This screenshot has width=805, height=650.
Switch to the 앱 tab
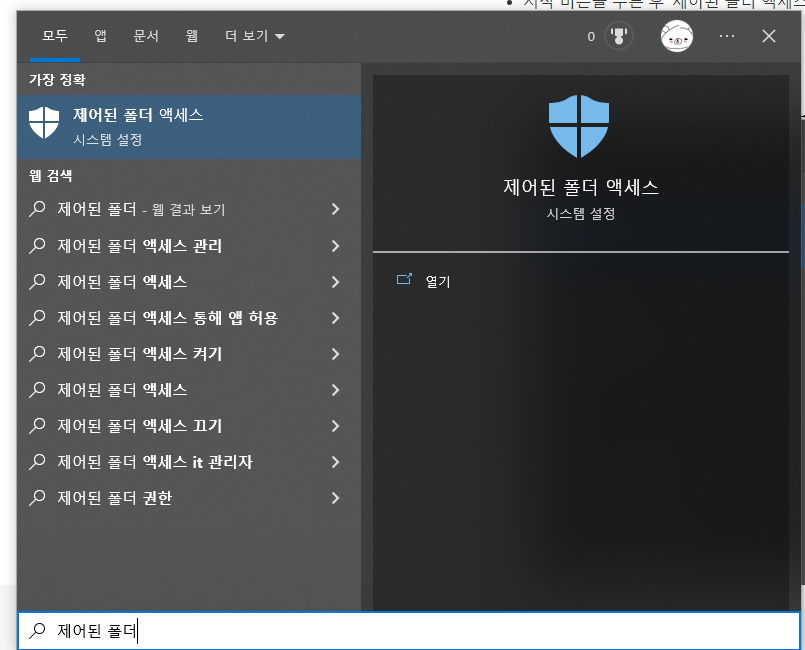click(x=100, y=36)
